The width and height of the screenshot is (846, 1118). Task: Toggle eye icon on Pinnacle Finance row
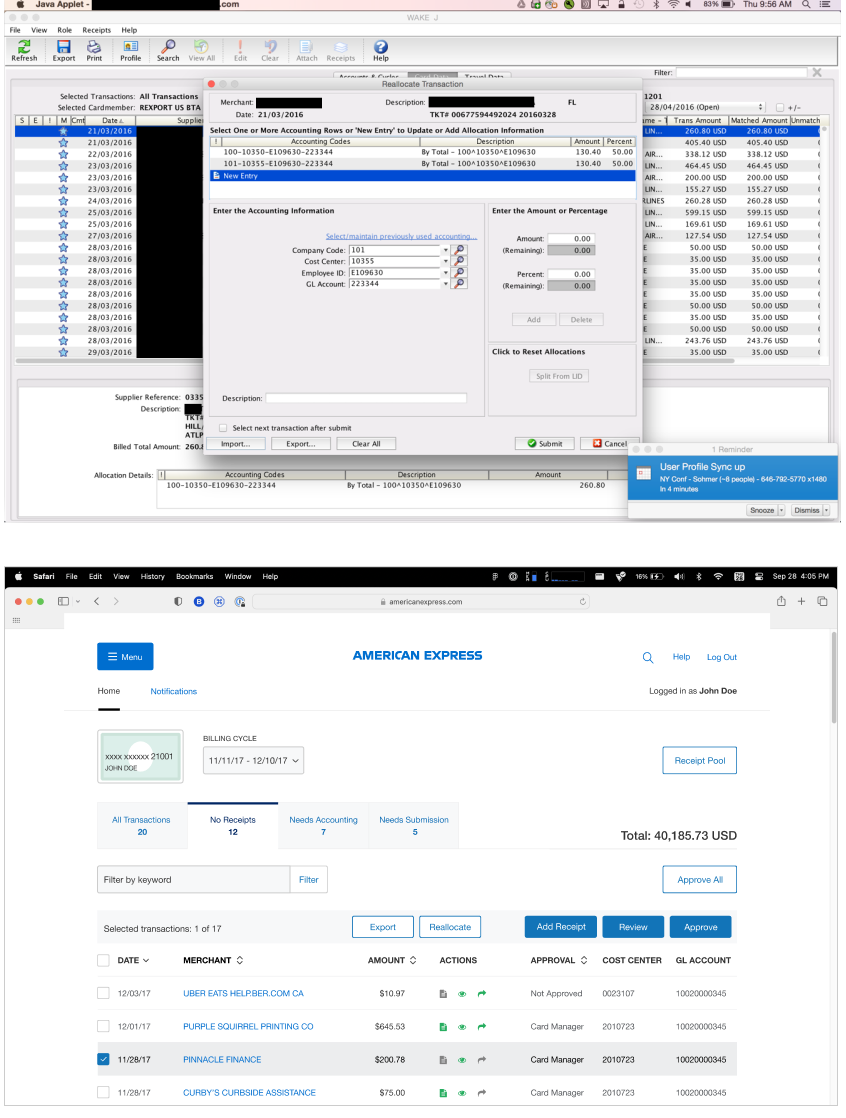coord(462,1060)
